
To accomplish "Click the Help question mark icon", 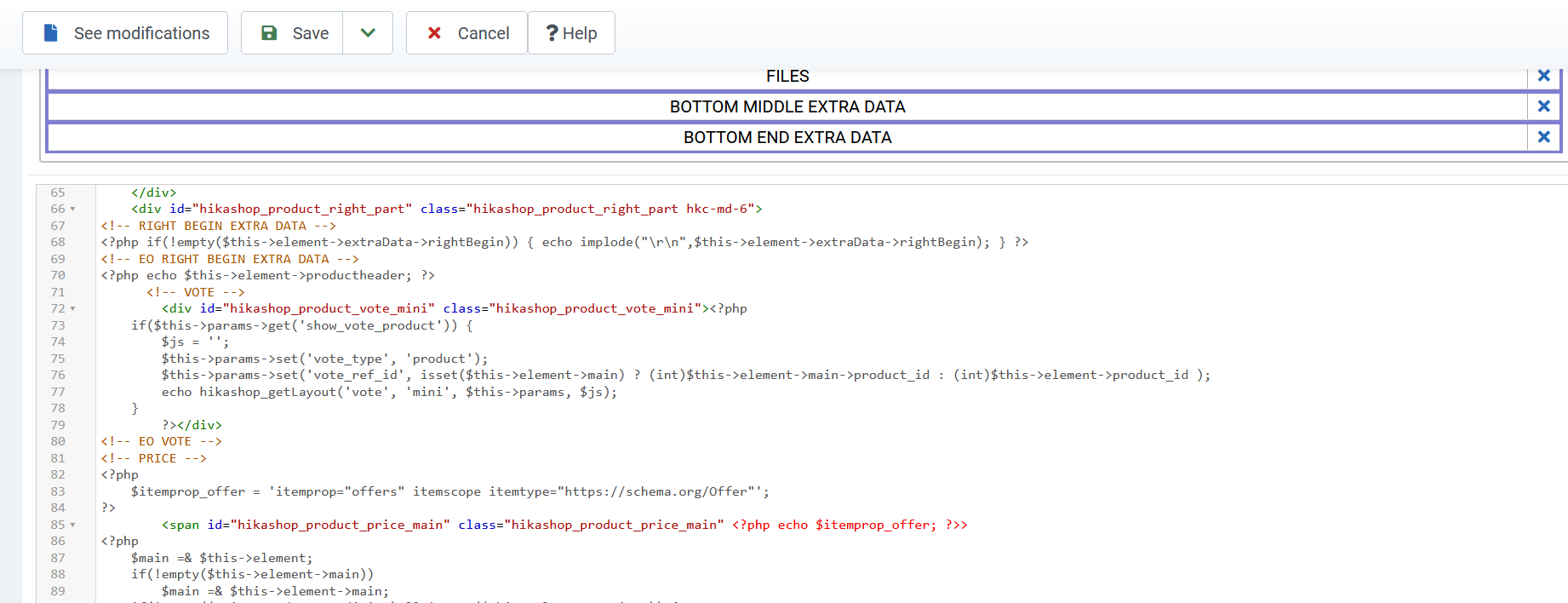I will click(x=552, y=33).
